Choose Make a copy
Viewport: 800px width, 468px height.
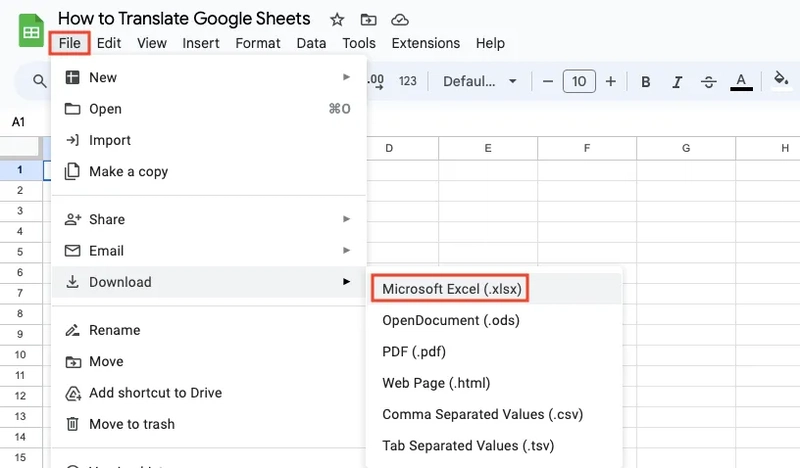tap(209, 171)
